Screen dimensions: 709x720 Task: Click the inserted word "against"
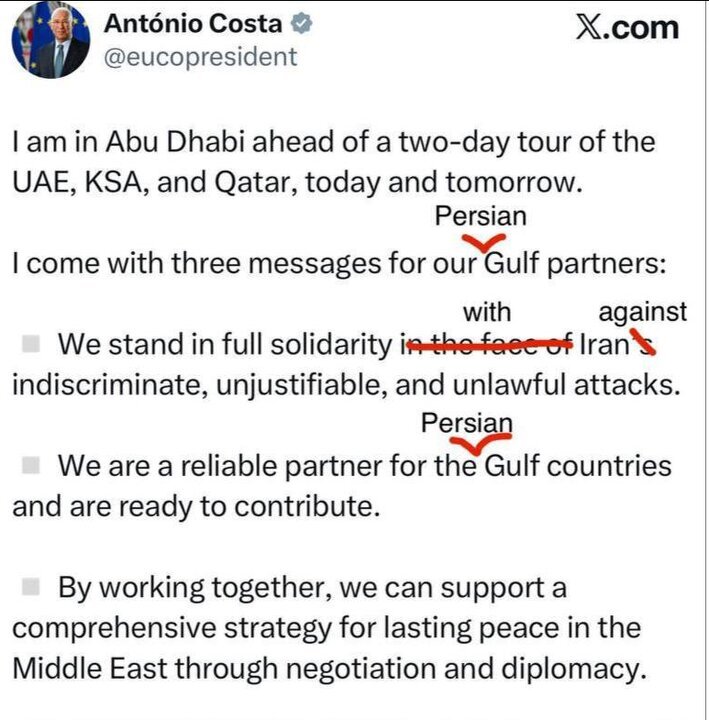click(643, 312)
